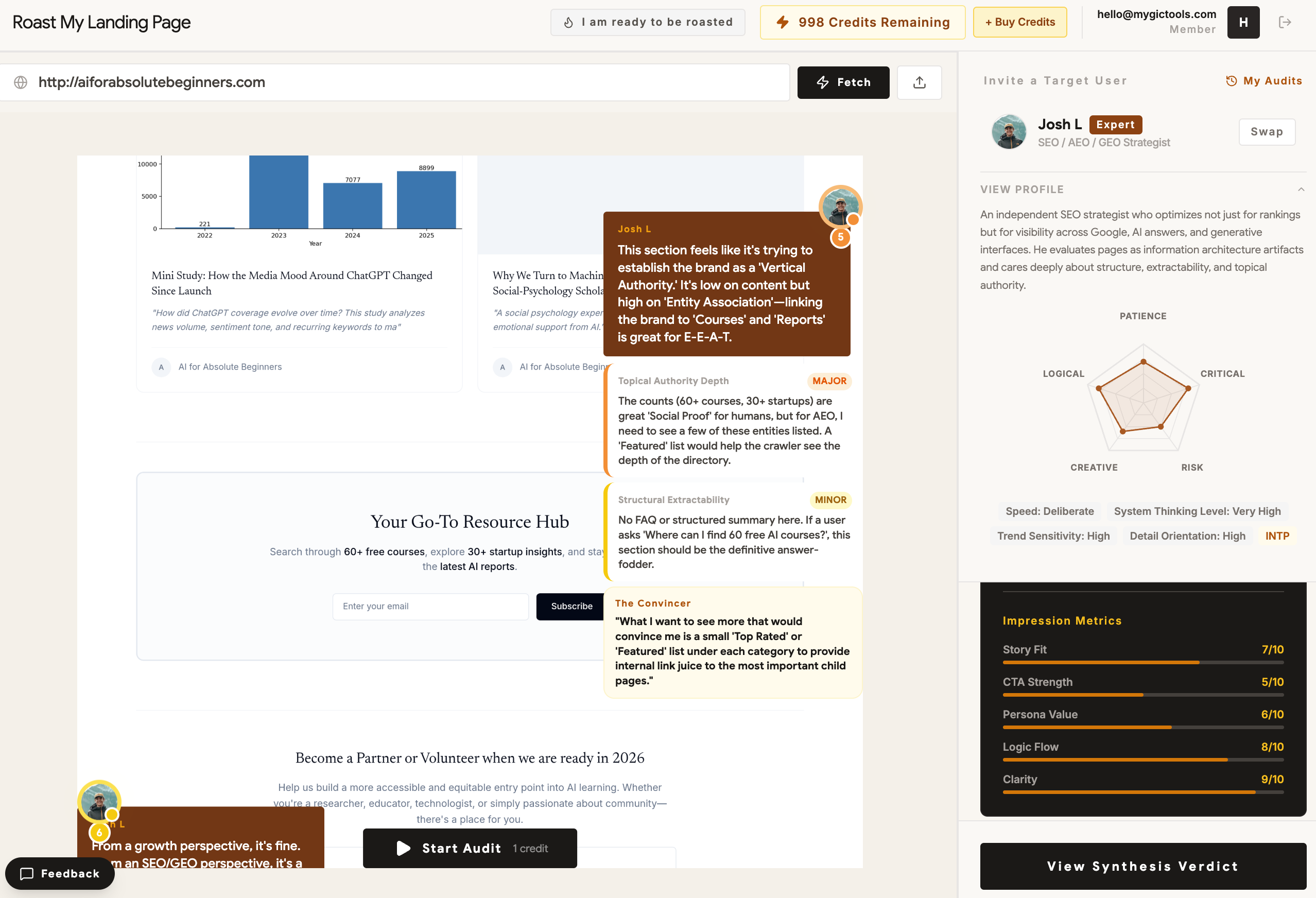The height and width of the screenshot is (898, 1316).
Task: Toggle annotation pin 5 on the brand comment
Action: coord(840,237)
